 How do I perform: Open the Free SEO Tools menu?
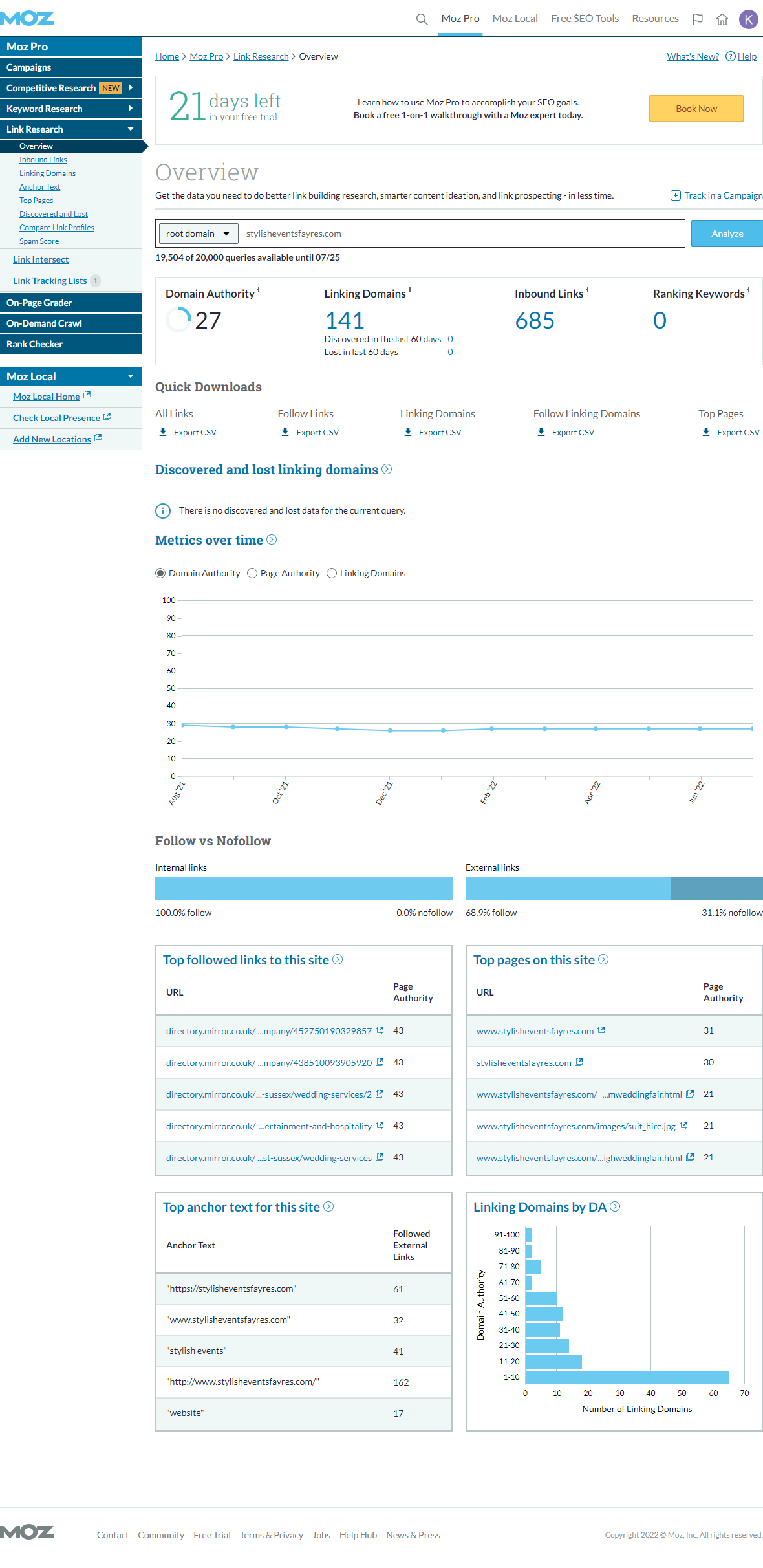click(x=585, y=19)
